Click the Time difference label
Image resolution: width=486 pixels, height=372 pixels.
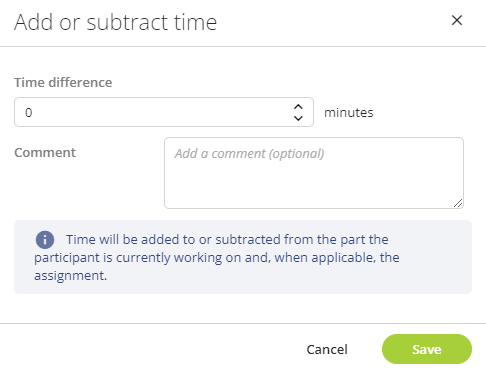[x=63, y=82]
